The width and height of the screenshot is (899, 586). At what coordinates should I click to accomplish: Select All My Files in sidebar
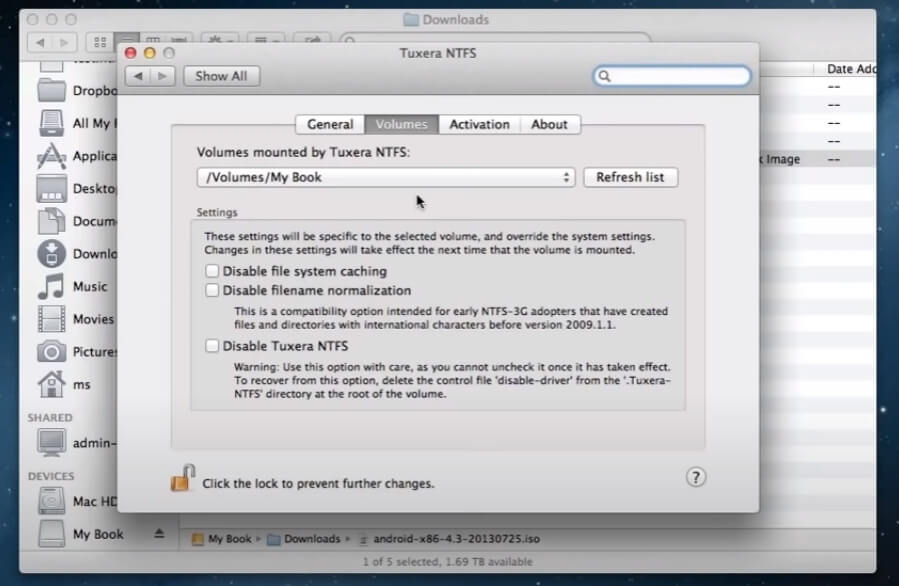[x=77, y=123]
